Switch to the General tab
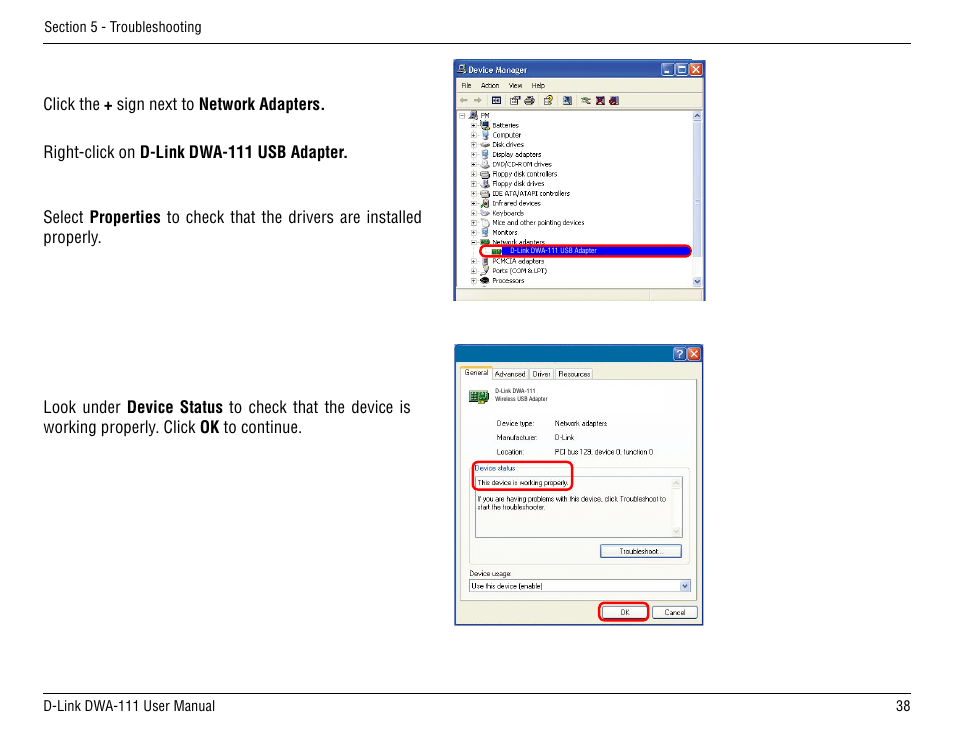 click(x=476, y=373)
